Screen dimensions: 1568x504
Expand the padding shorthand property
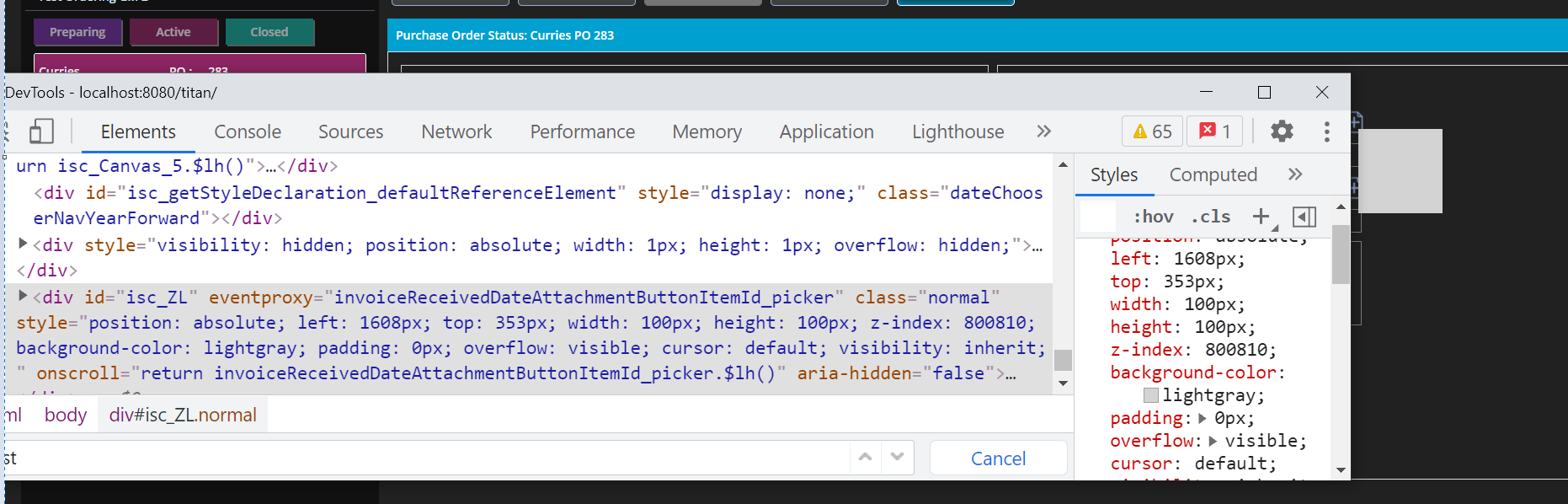1202,418
